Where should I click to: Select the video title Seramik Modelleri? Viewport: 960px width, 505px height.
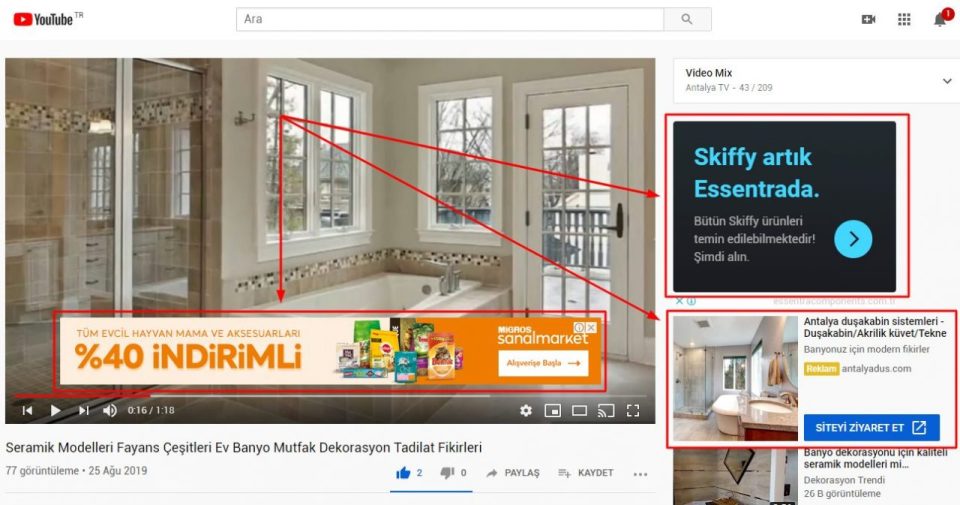[244, 447]
